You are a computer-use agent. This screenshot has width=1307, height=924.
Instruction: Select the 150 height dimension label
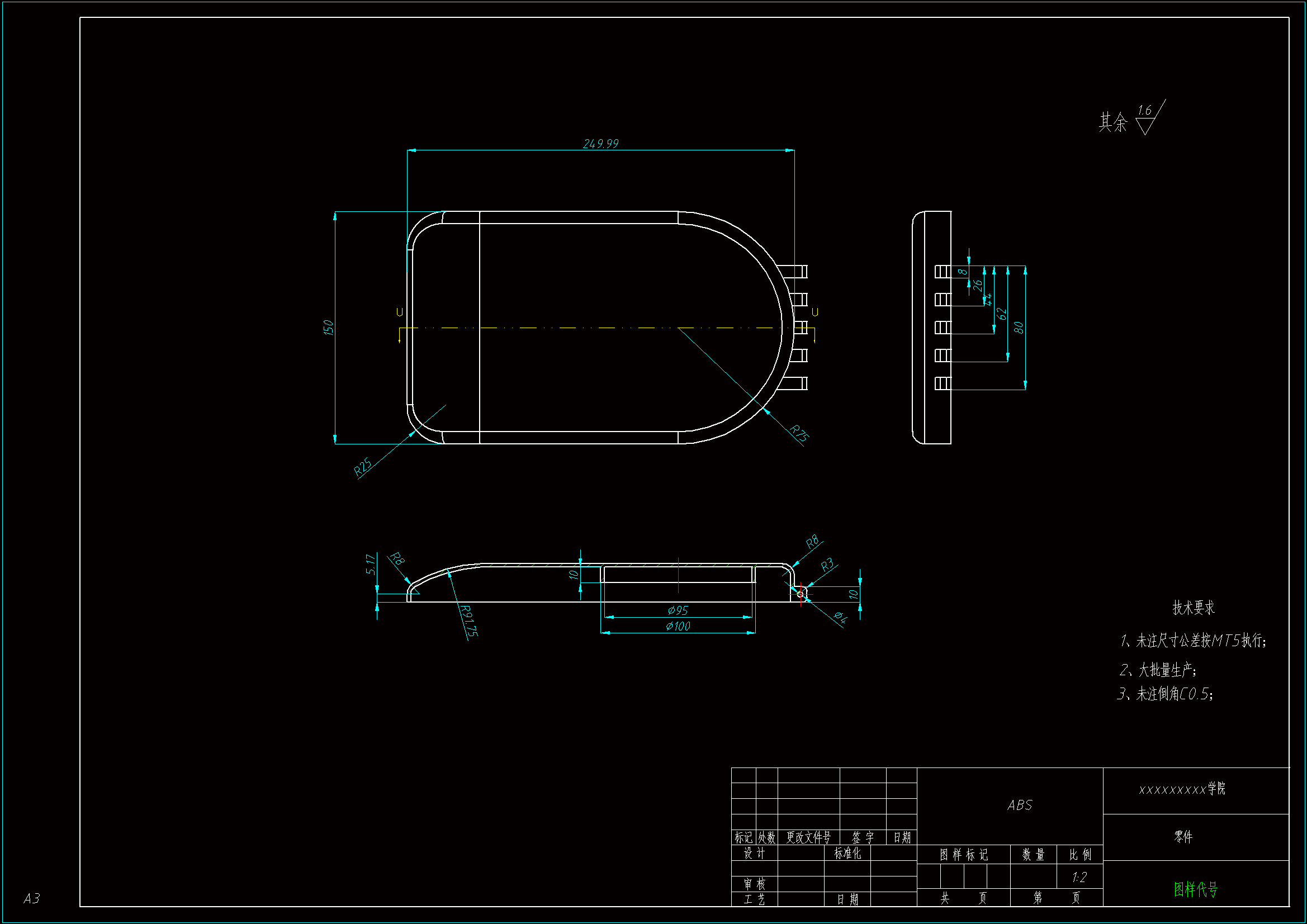(x=328, y=328)
